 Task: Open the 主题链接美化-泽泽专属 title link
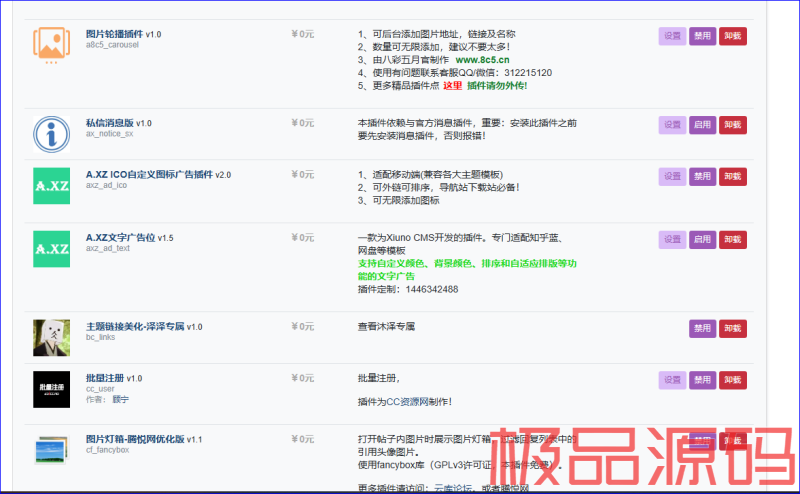coord(135,327)
